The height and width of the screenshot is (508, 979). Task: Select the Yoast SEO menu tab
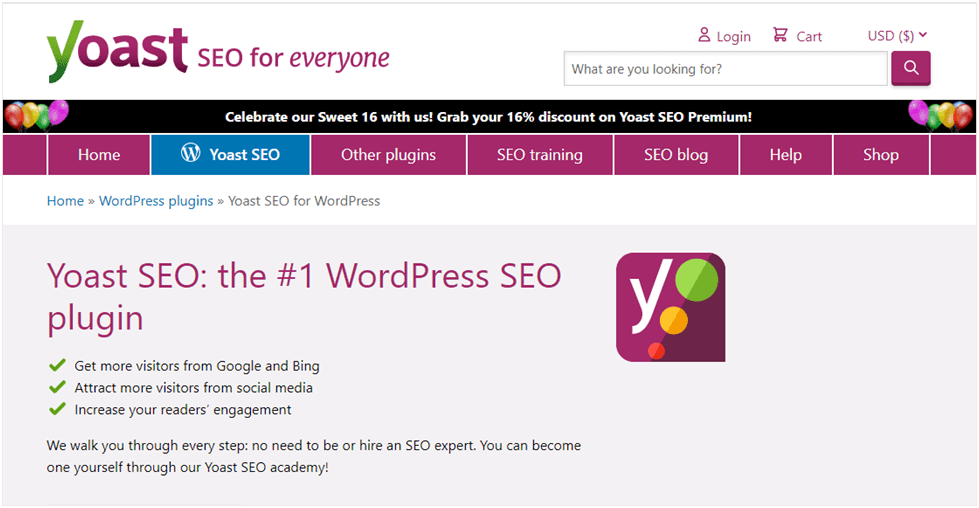tap(230, 155)
